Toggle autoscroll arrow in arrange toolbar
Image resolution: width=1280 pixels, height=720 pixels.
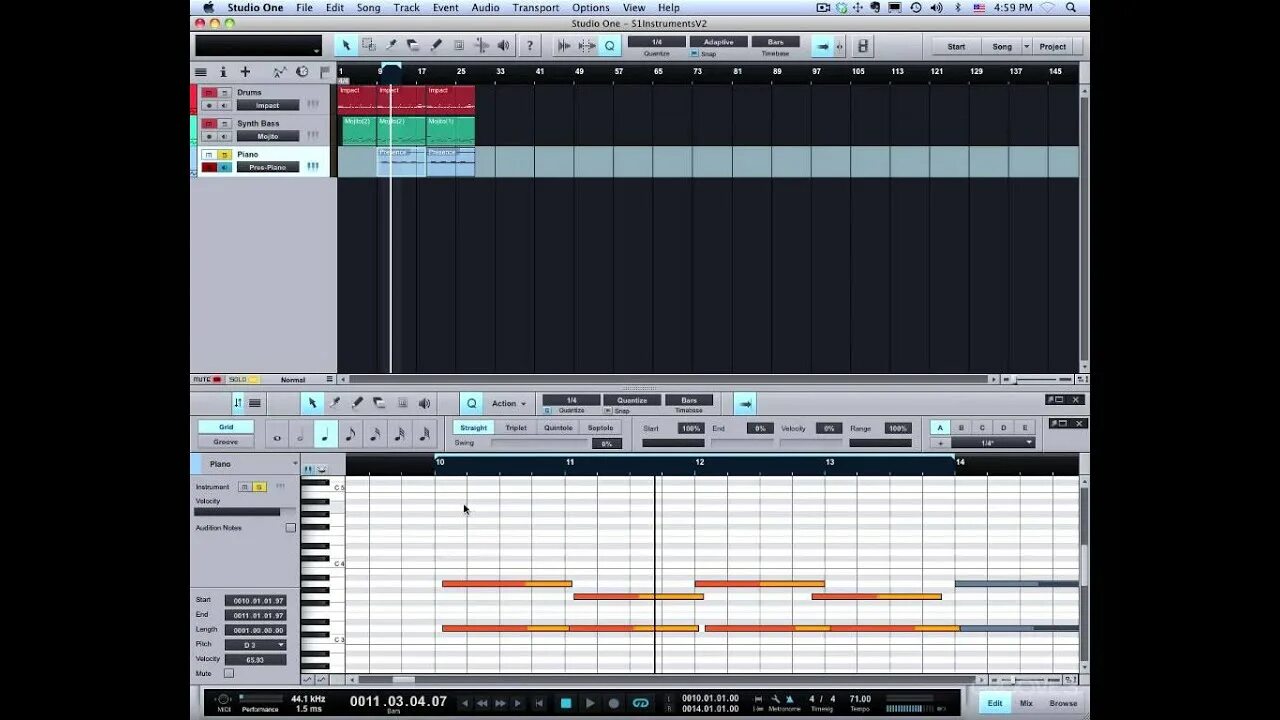pos(821,46)
